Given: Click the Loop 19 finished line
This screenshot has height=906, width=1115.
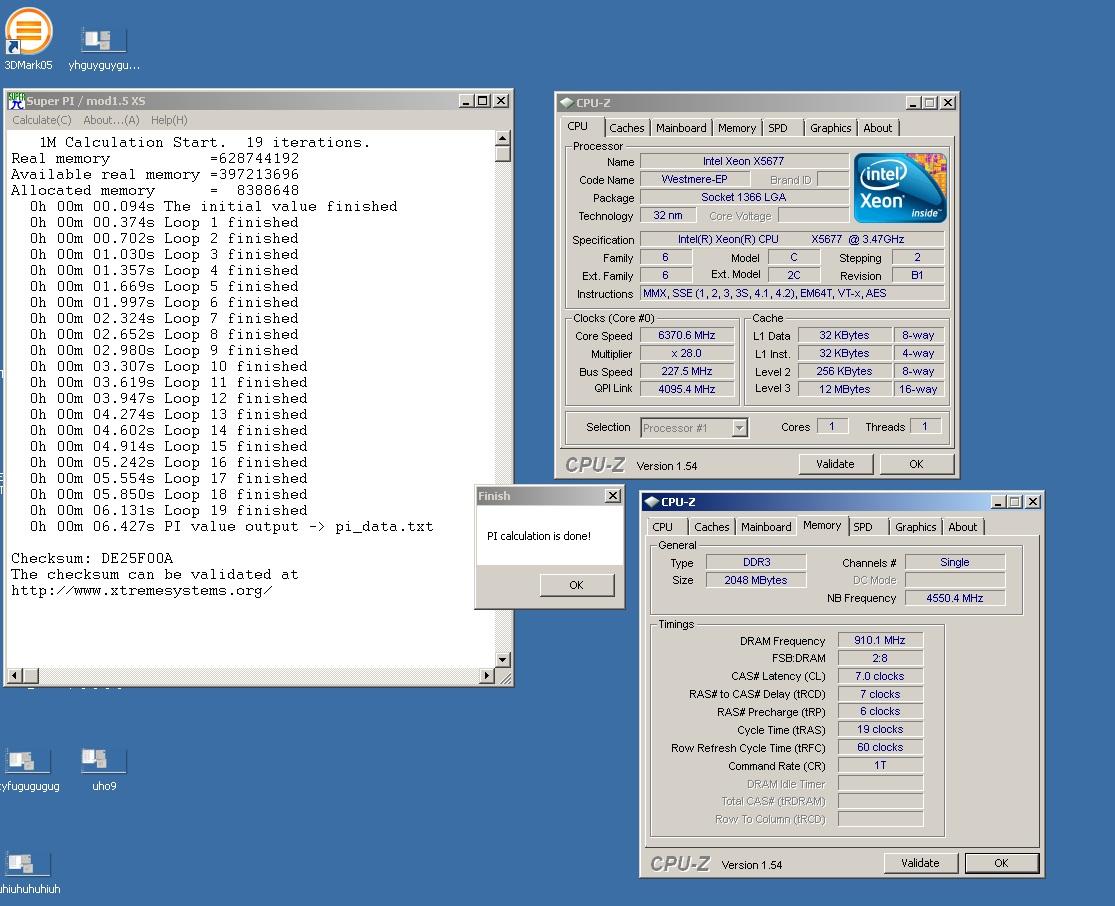Looking at the screenshot, I should click(x=169, y=511).
